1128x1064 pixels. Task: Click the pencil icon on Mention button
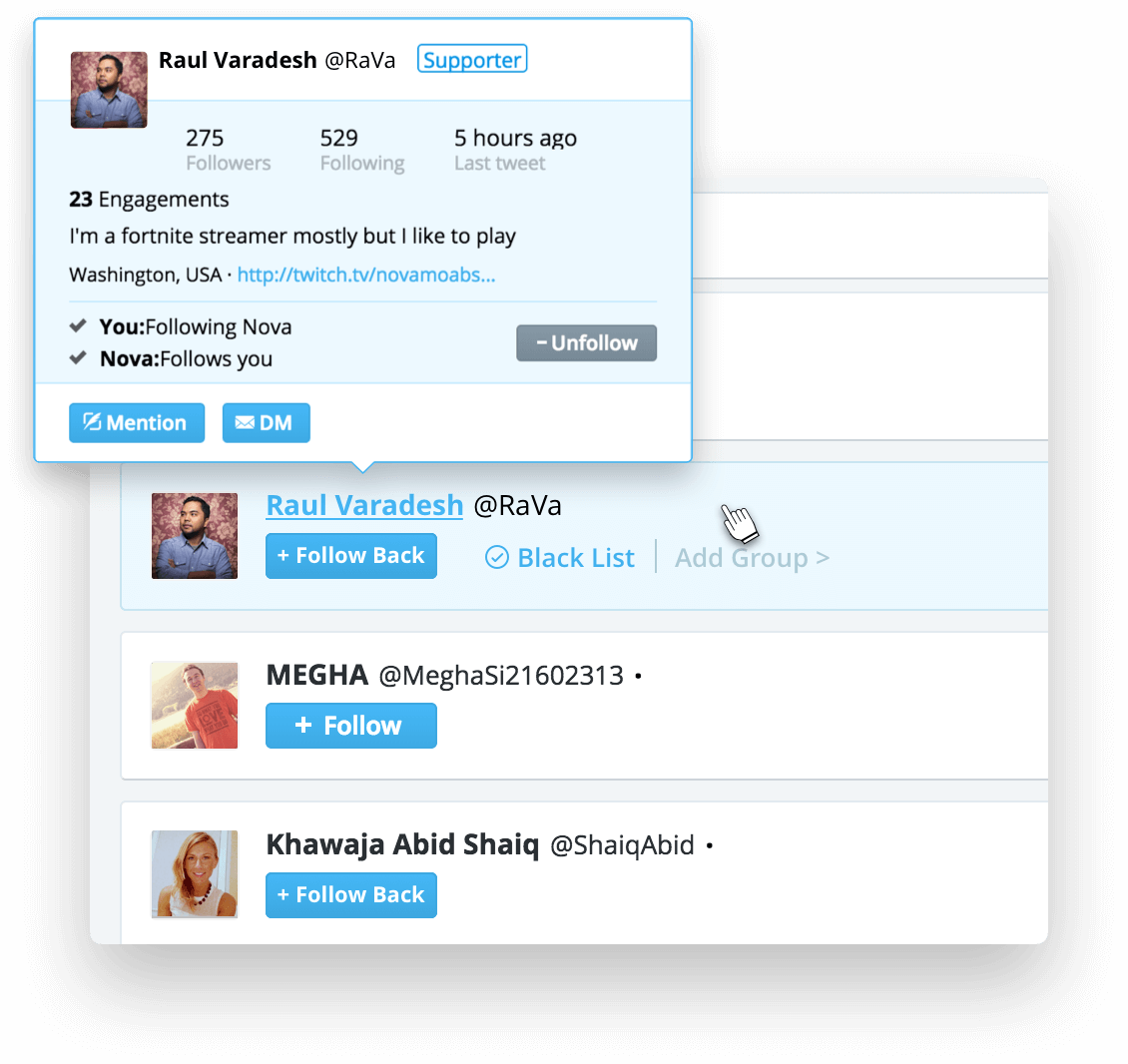(92, 421)
